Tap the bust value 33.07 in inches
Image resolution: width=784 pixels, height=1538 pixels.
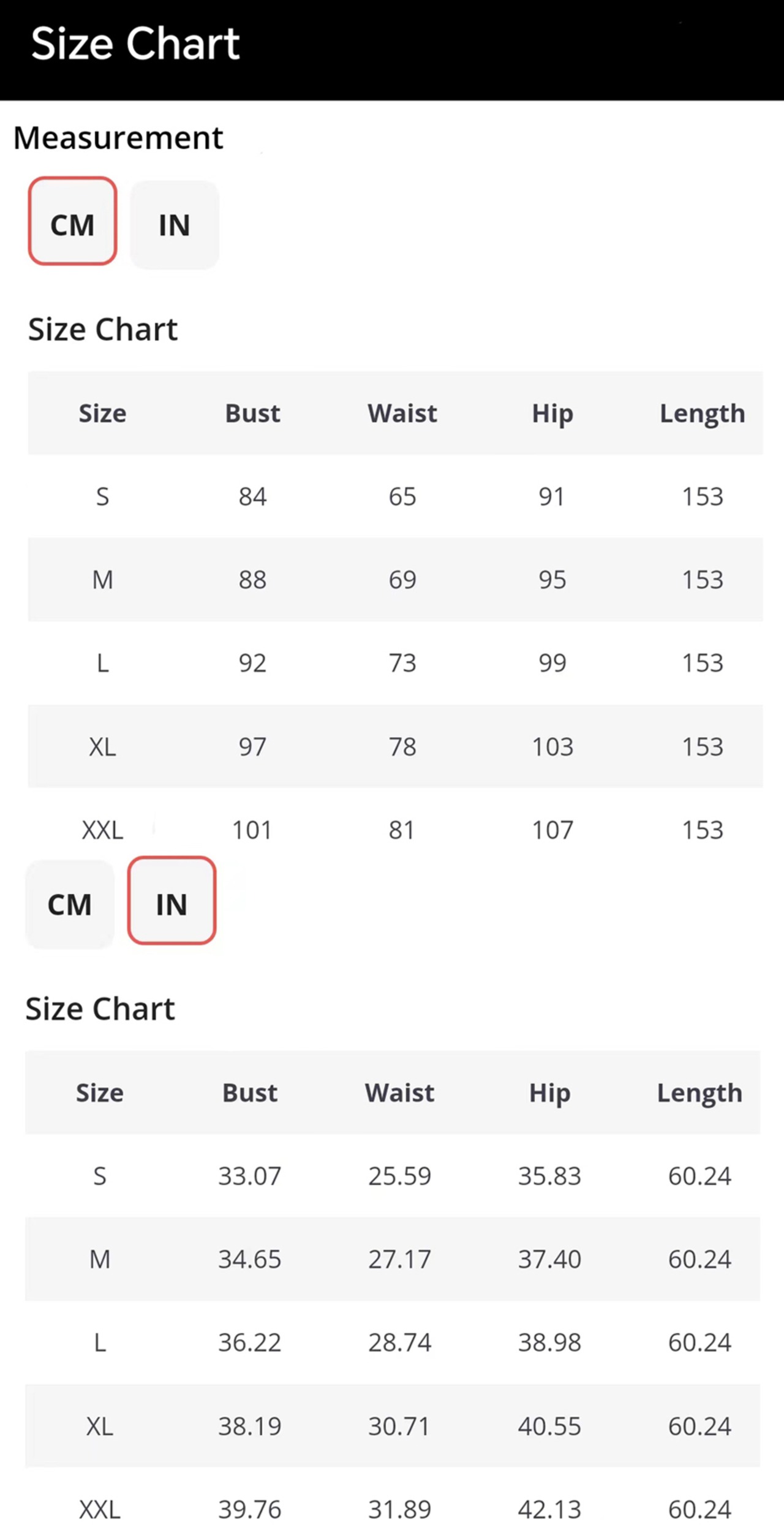pos(250,1176)
